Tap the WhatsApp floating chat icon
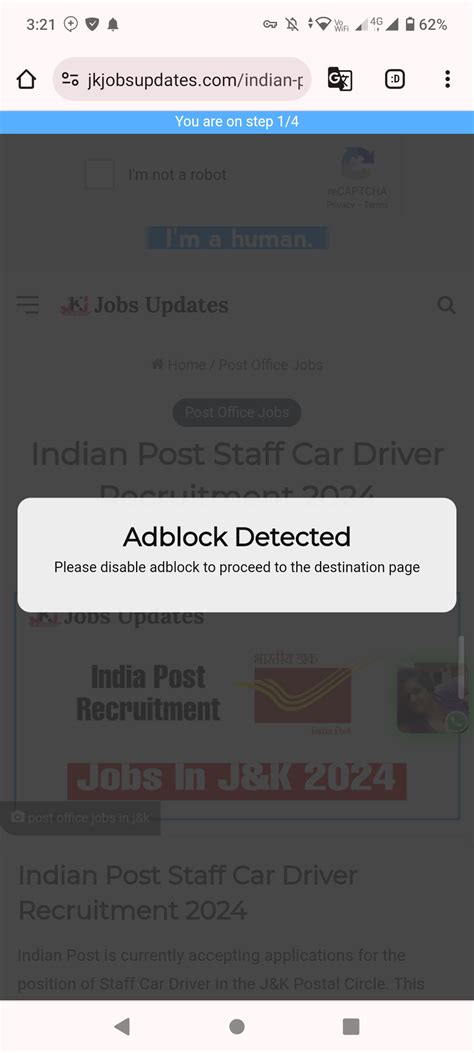 point(457,722)
